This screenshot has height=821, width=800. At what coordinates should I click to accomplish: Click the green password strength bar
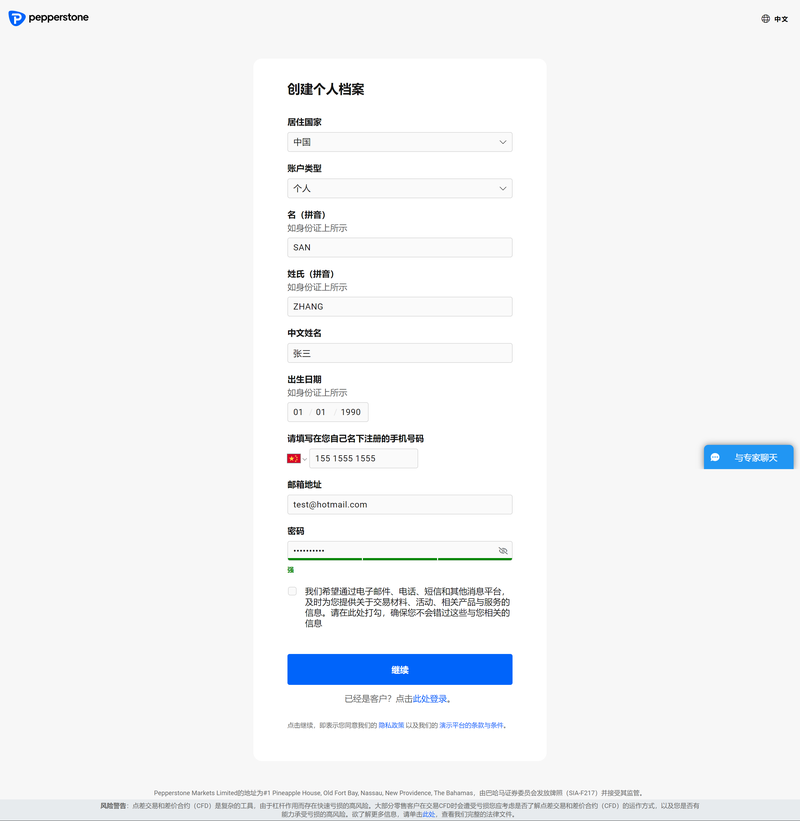click(x=399, y=559)
